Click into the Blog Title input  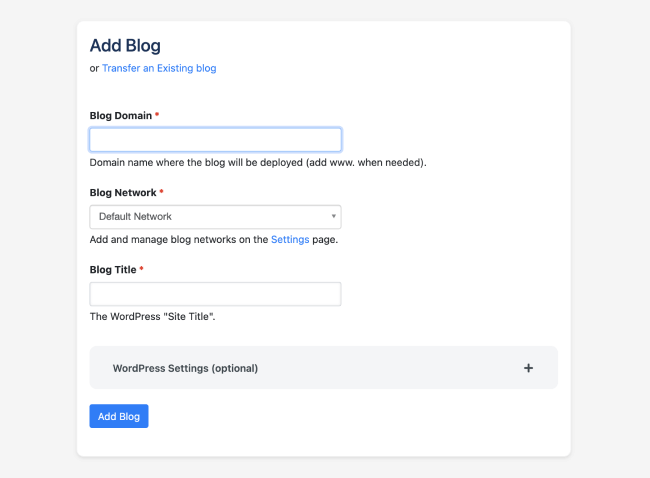coord(215,294)
